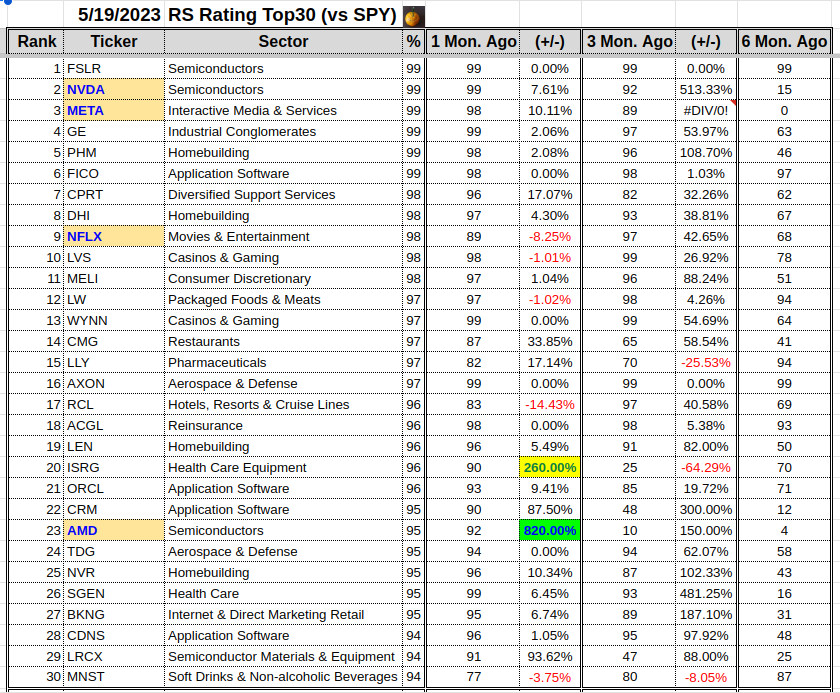
Task: Select the CRM ticker cell
Action: 114,509
